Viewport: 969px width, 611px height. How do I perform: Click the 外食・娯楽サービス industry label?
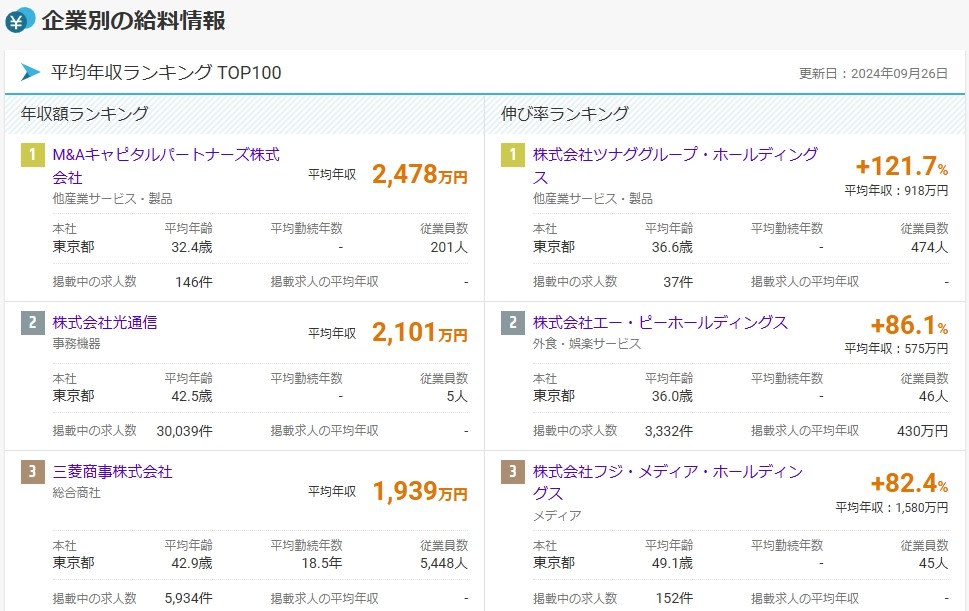(x=587, y=343)
